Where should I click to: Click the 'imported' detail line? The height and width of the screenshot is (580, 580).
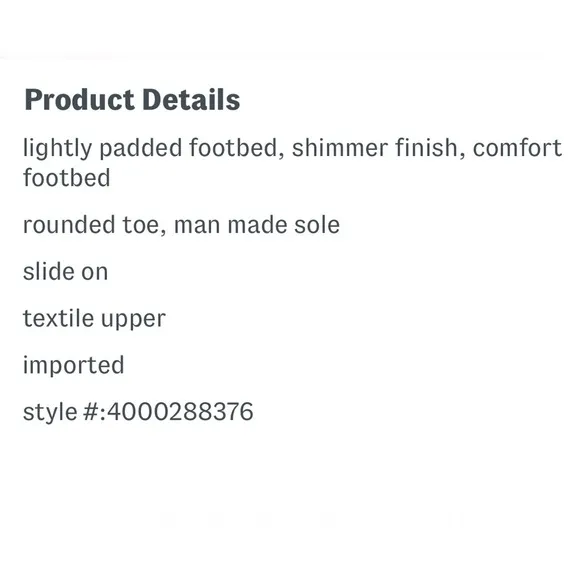(x=74, y=365)
